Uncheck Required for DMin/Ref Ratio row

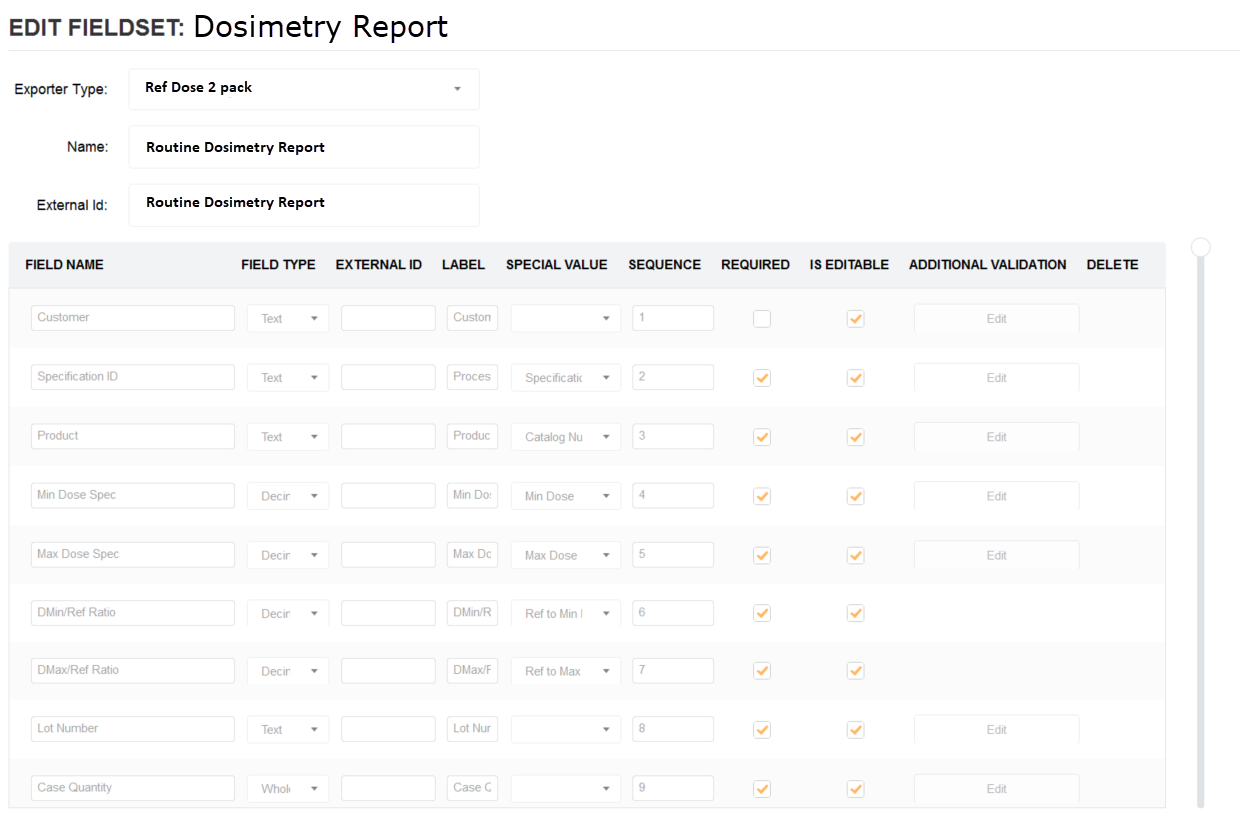click(762, 613)
